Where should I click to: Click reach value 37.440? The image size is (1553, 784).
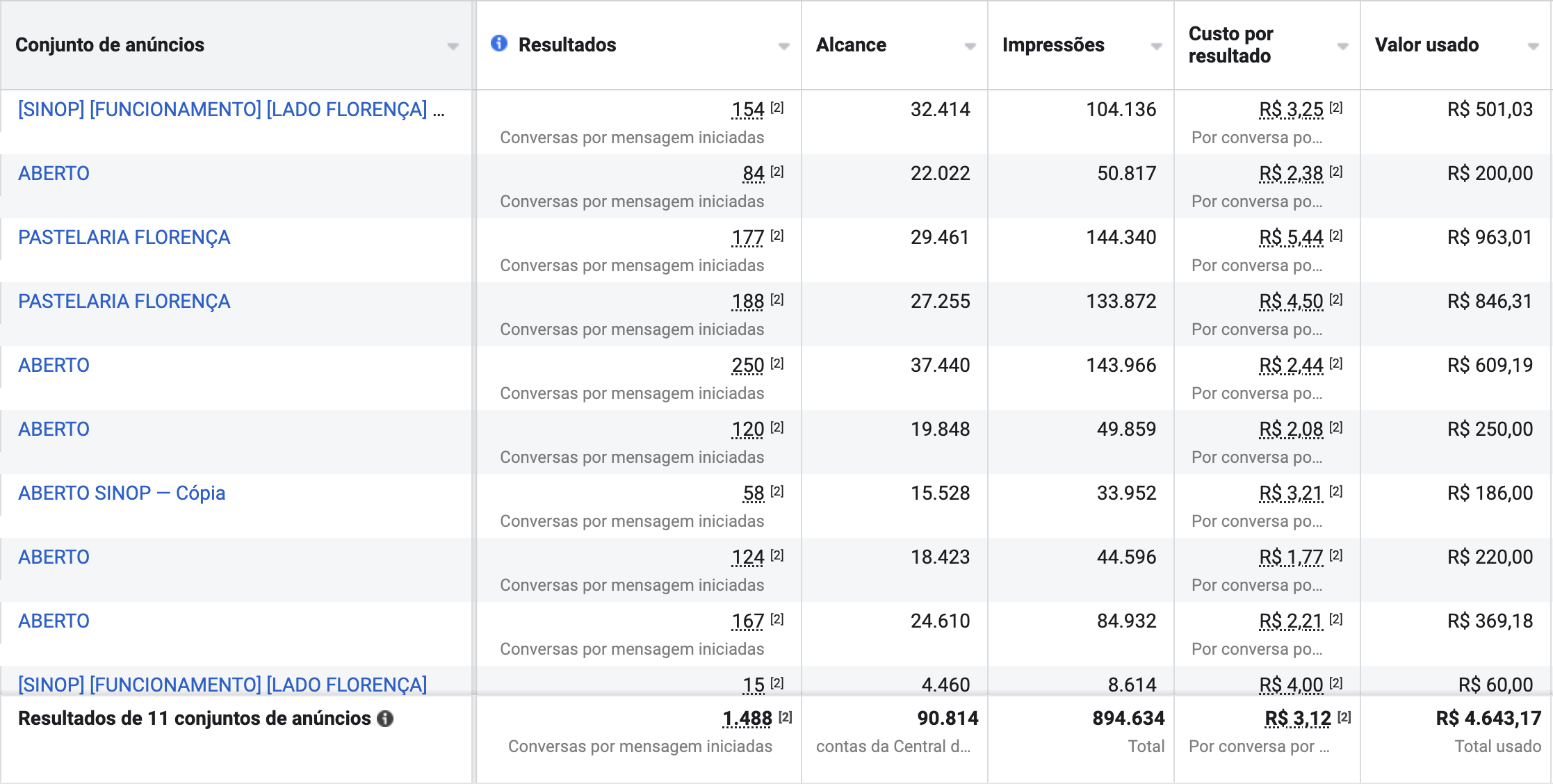[940, 366]
